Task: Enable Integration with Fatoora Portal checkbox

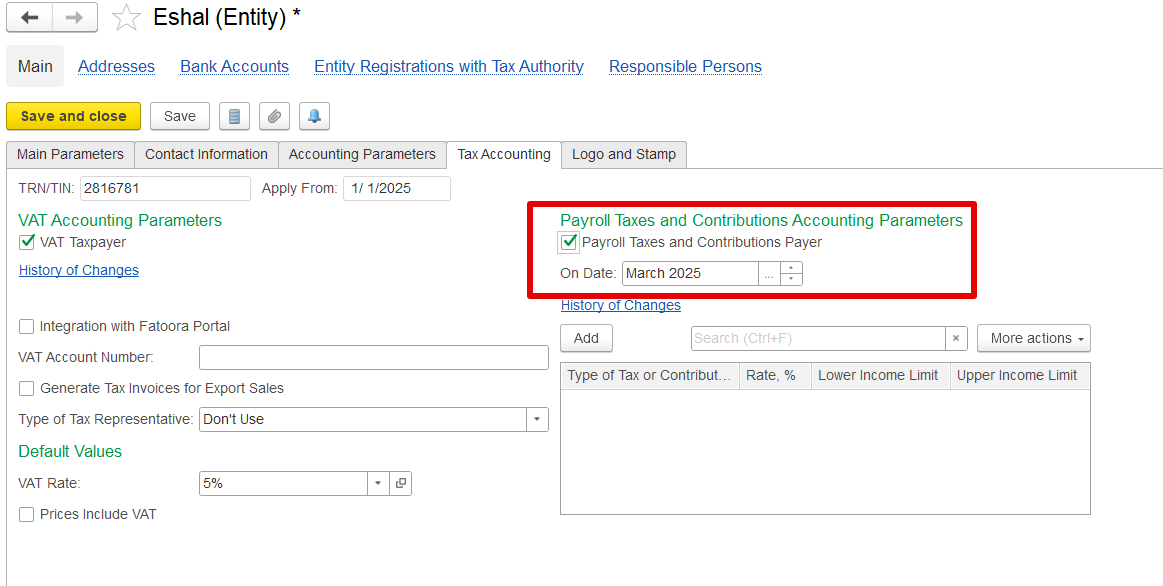Action: (27, 326)
